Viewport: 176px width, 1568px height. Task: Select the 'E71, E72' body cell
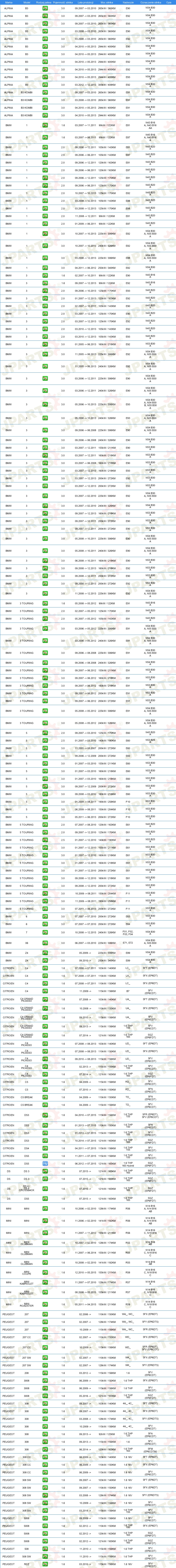point(128,943)
